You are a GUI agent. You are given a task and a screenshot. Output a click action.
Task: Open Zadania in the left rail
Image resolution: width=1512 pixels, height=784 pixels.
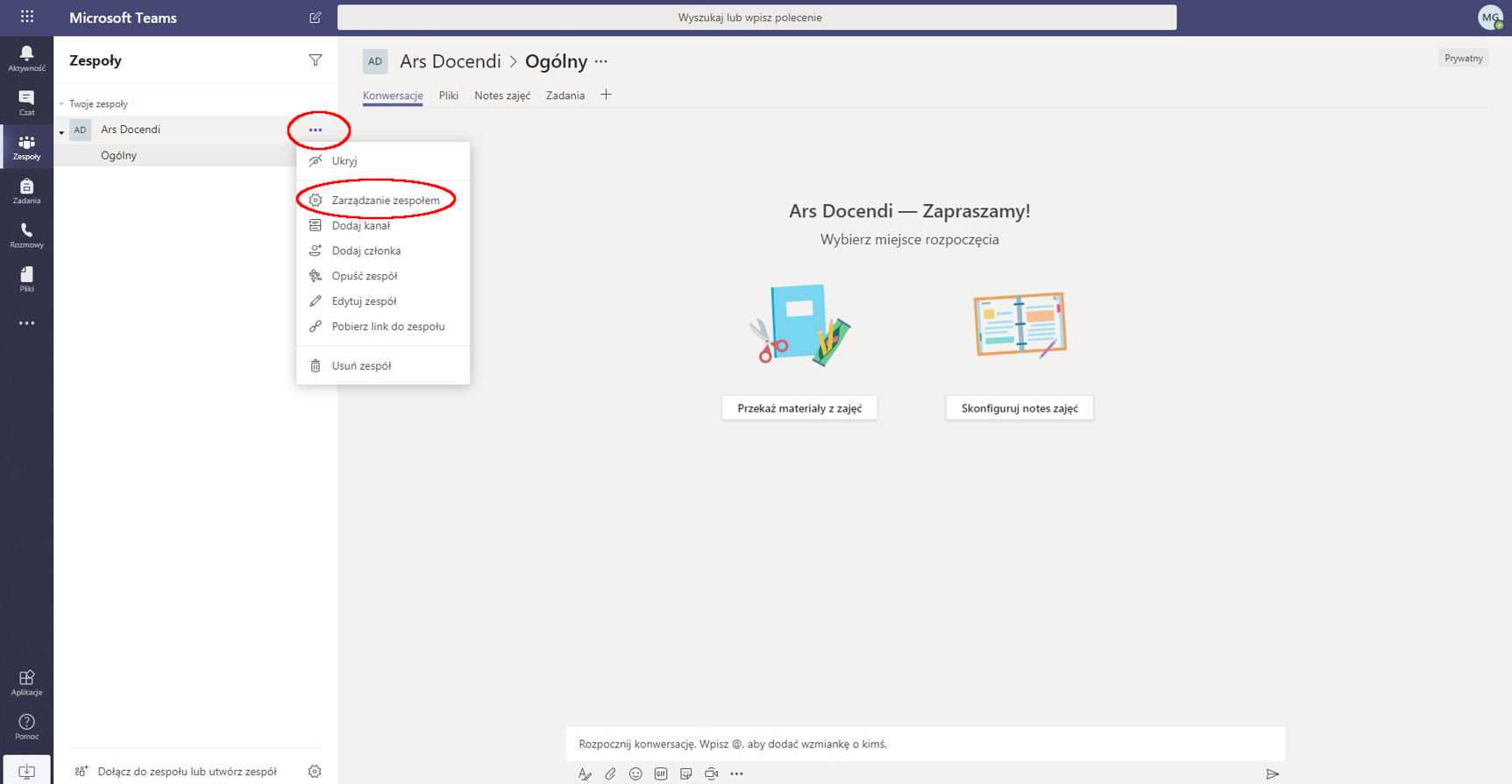pos(27,191)
